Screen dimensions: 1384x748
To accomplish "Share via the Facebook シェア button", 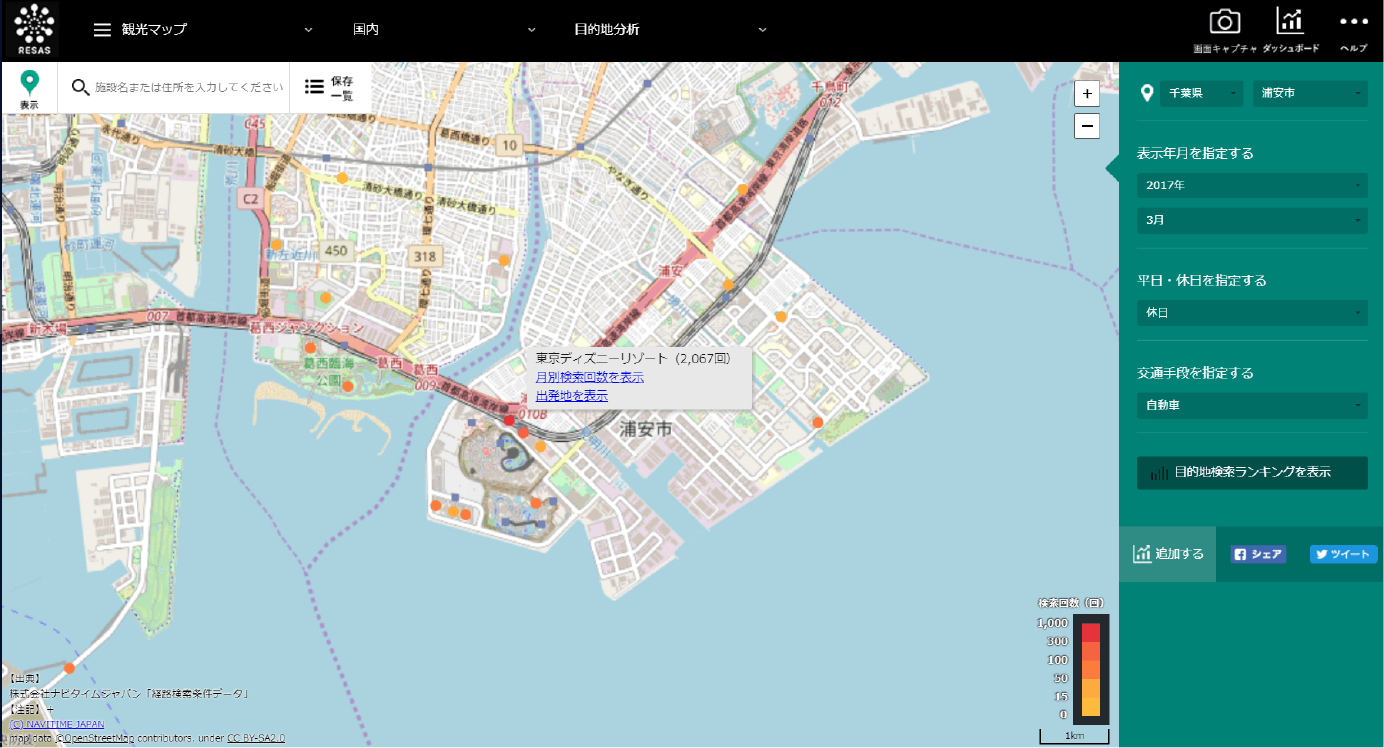I will [1258, 554].
